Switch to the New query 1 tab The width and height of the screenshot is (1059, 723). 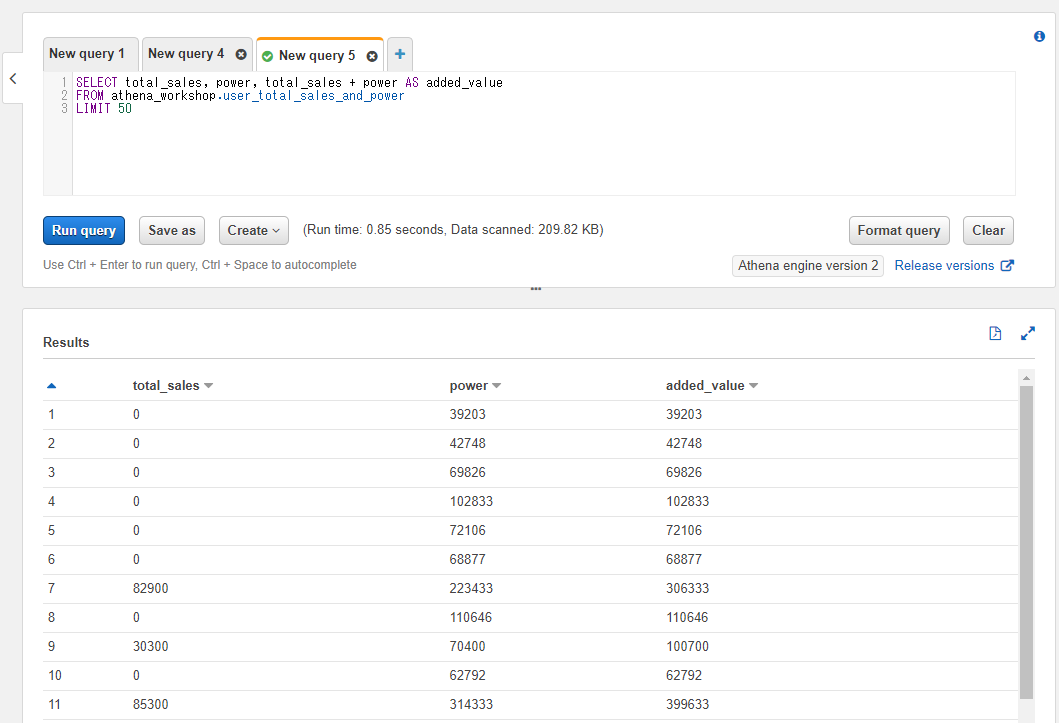click(89, 53)
